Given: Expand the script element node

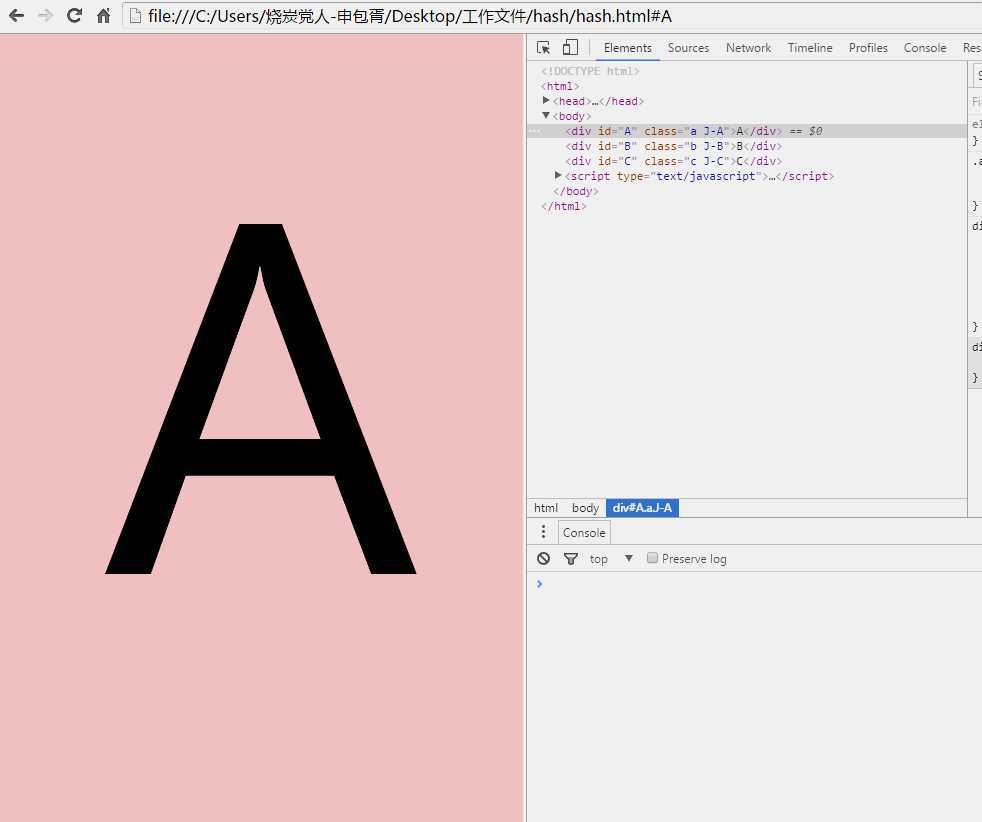Looking at the screenshot, I should pyautogui.click(x=558, y=175).
